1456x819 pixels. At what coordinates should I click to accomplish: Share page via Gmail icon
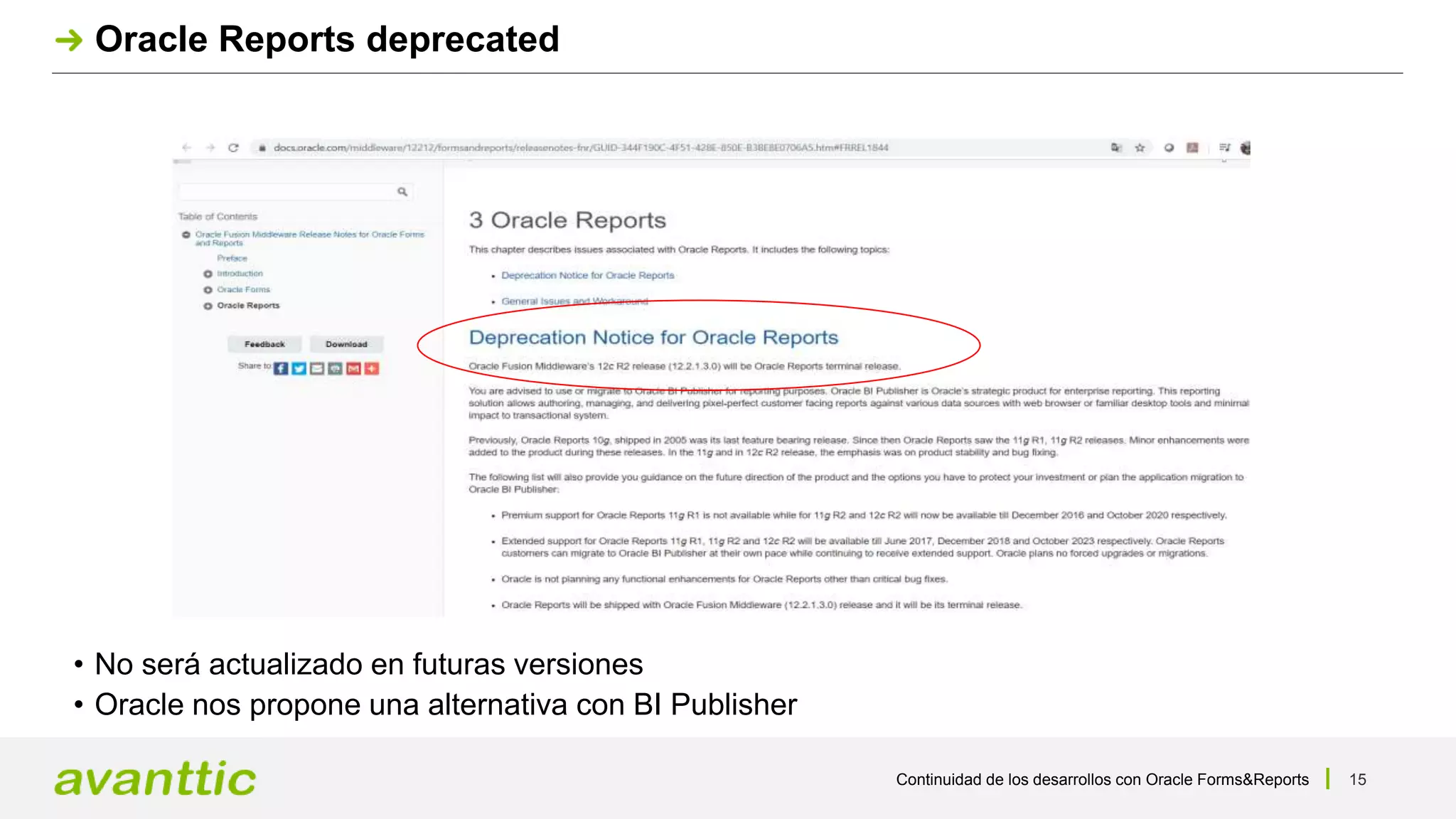tap(353, 368)
